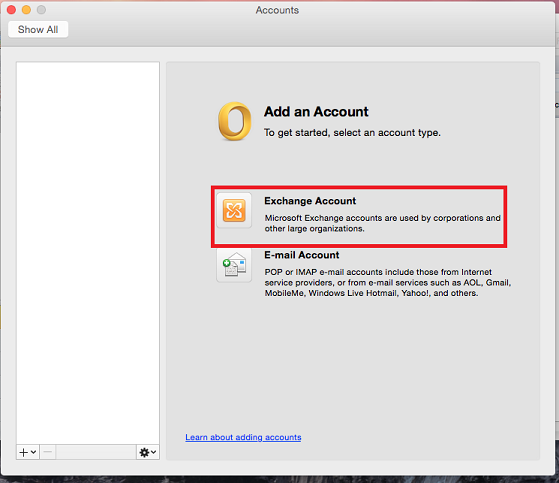Click the Microsoft Exchange accounts description text
The image size is (559, 483).
(383, 223)
